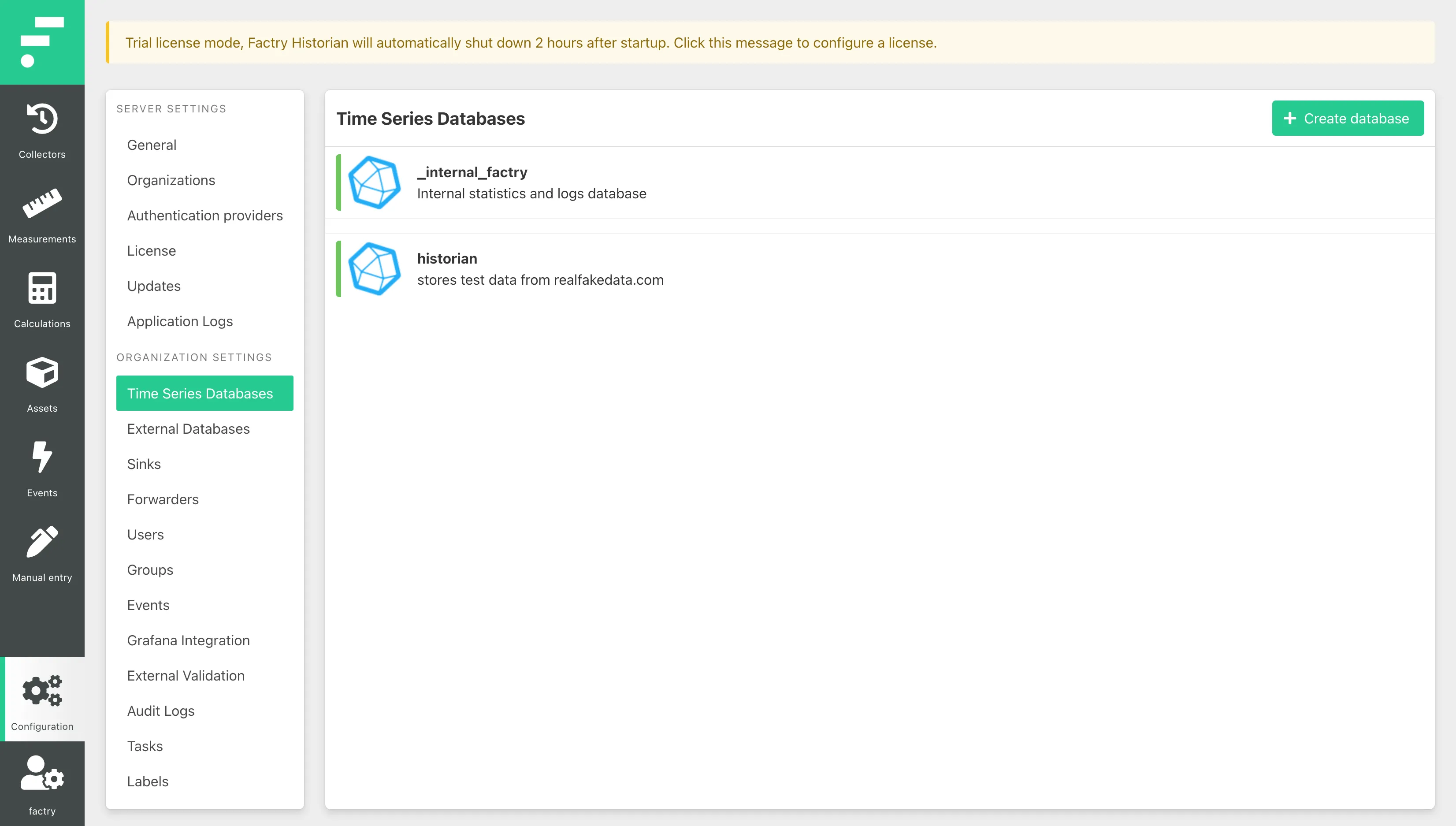Open Labels settings

tap(205, 781)
